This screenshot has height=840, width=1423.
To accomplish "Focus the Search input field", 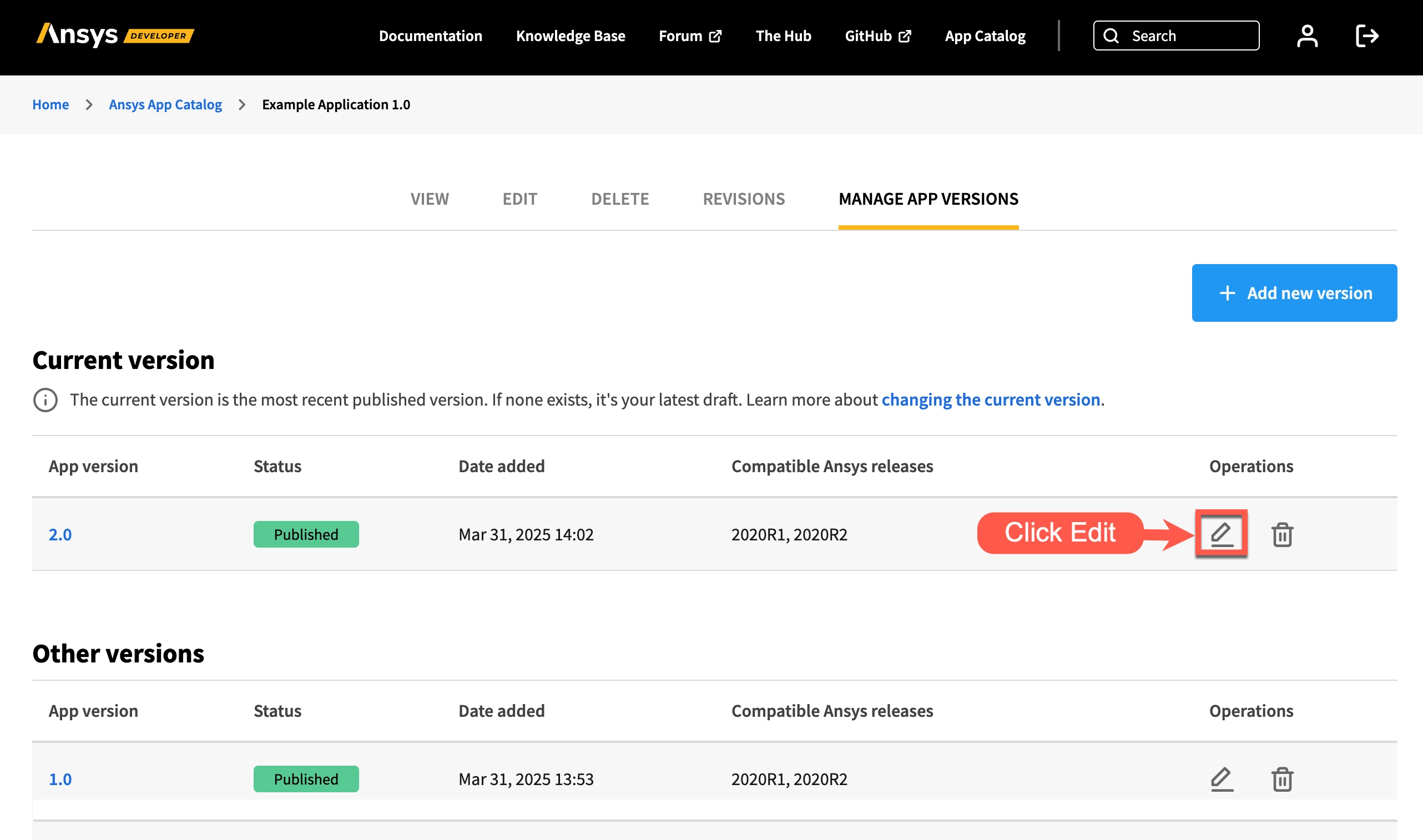I will [x=1175, y=36].
